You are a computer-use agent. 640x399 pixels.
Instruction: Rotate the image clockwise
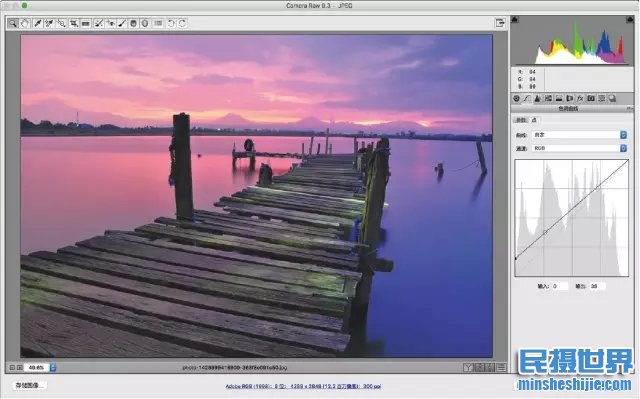(182, 23)
